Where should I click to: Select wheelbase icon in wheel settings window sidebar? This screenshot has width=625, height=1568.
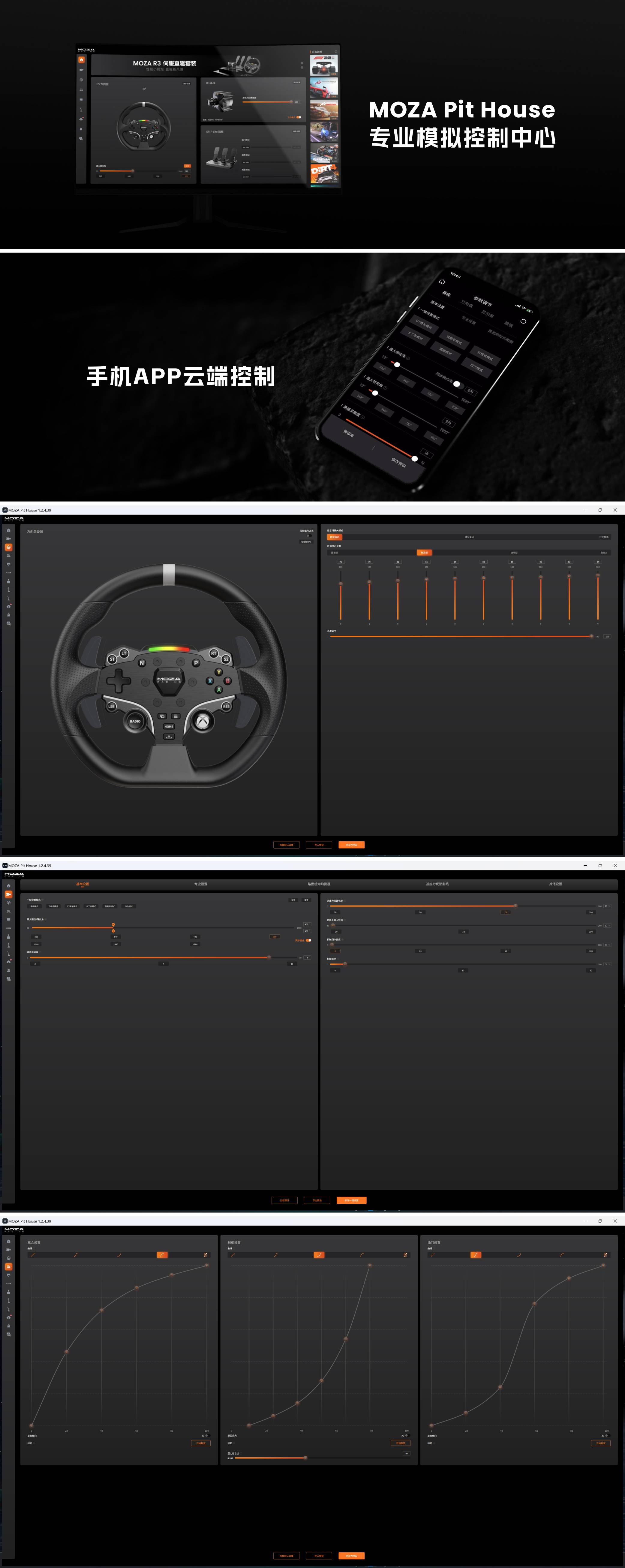pos(8,539)
